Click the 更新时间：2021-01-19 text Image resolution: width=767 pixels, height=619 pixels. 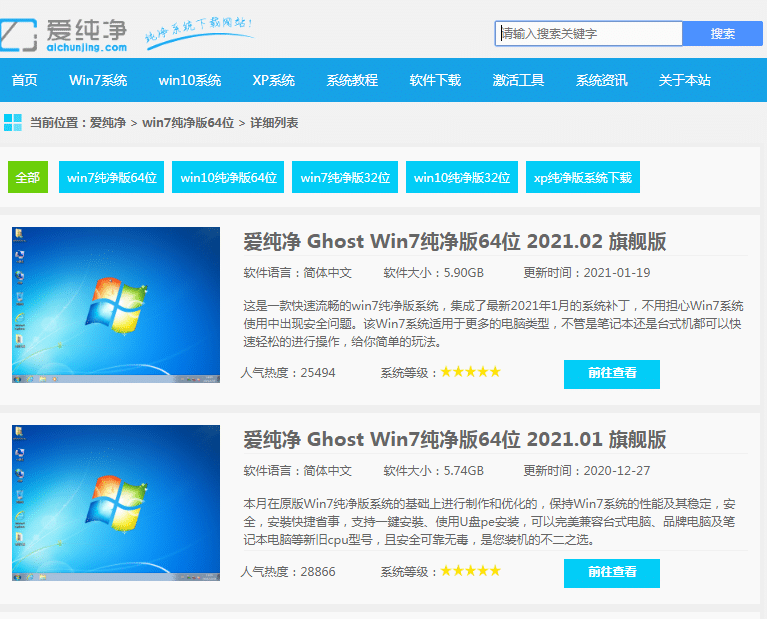(587, 273)
